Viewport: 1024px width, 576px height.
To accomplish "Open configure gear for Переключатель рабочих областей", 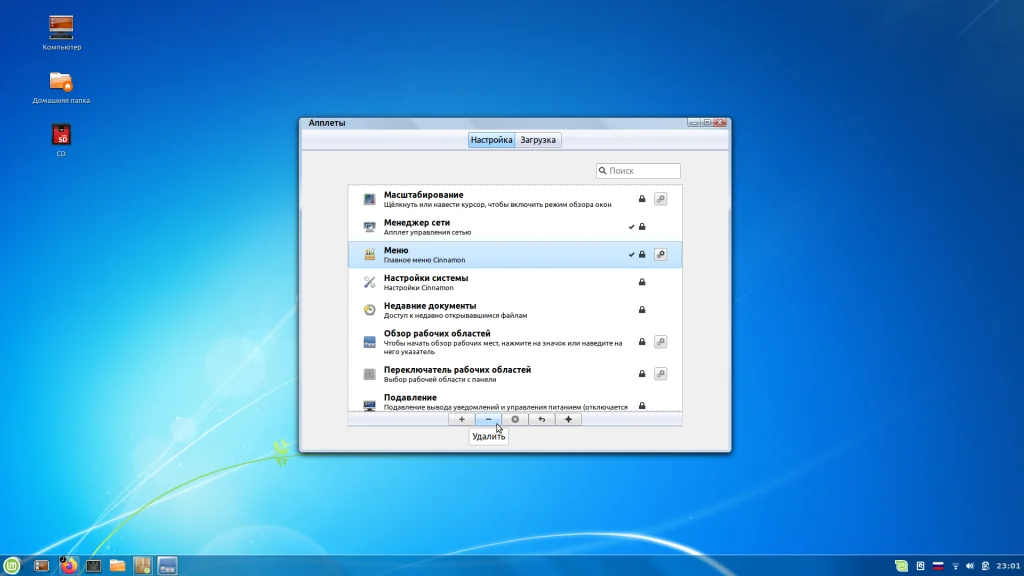I will click(x=660, y=374).
